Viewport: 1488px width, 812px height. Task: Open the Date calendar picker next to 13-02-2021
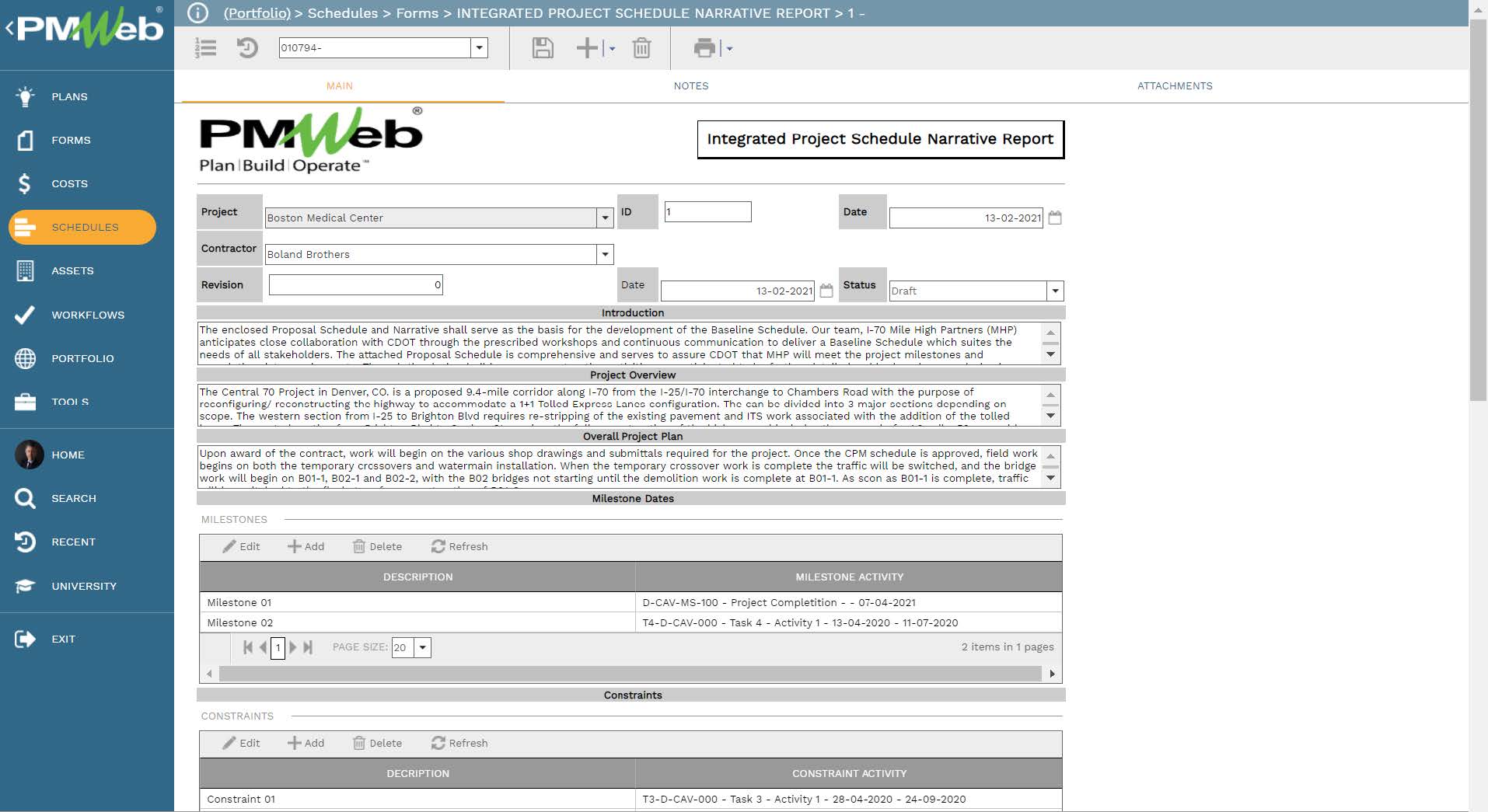pos(1055,218)
